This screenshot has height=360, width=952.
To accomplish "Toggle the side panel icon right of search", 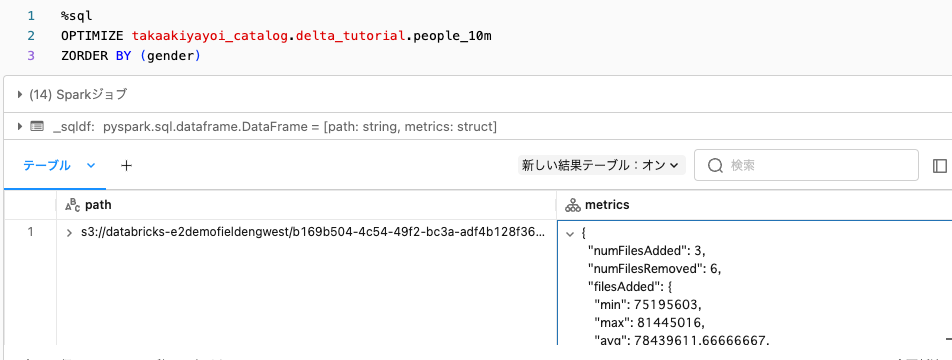I will tap(940, 165).
